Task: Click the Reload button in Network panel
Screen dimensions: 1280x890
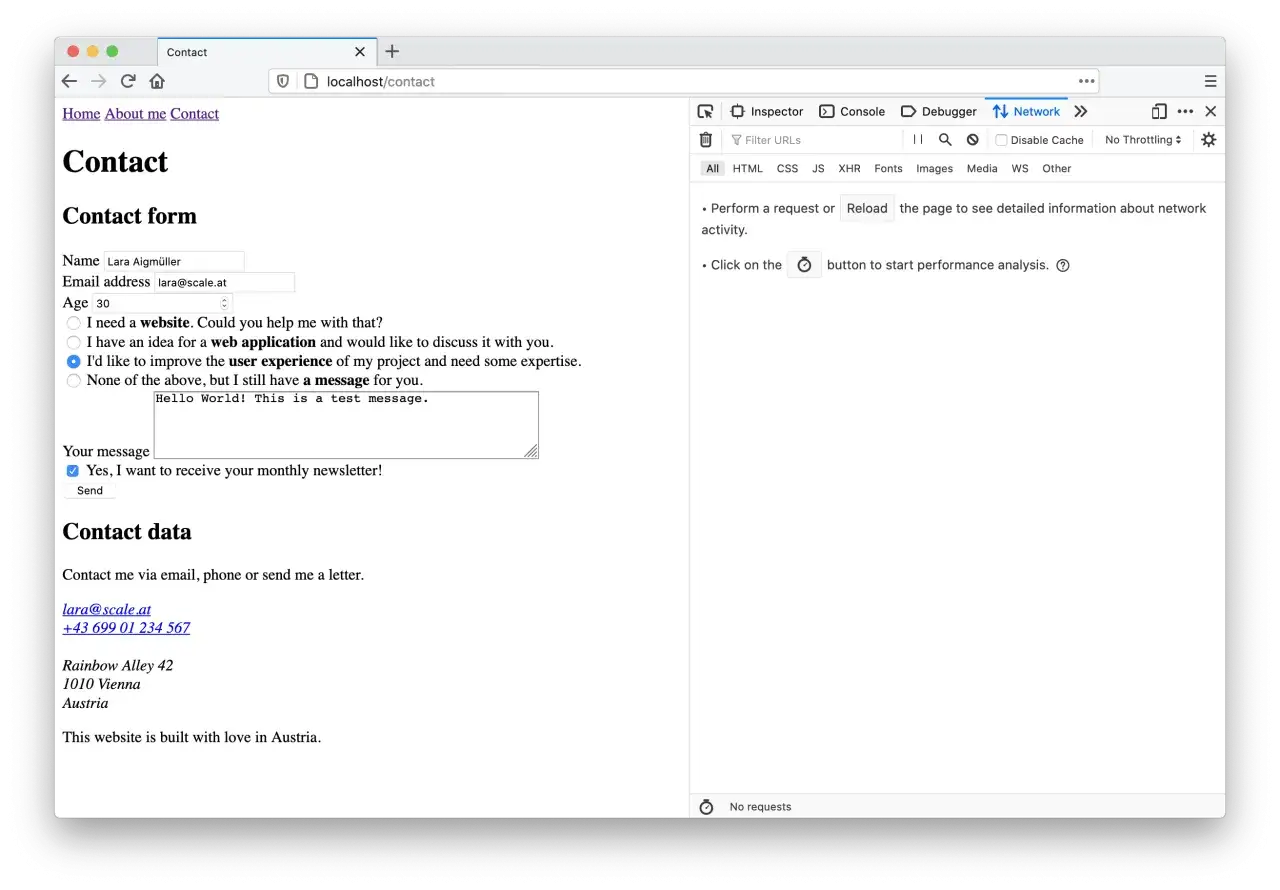Action: point(867,209)
